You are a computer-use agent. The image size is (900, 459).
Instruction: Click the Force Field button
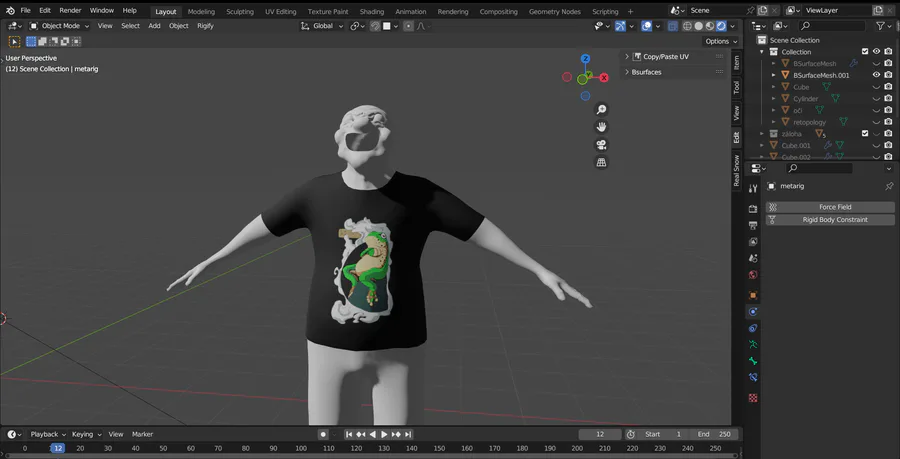point(830,207)
